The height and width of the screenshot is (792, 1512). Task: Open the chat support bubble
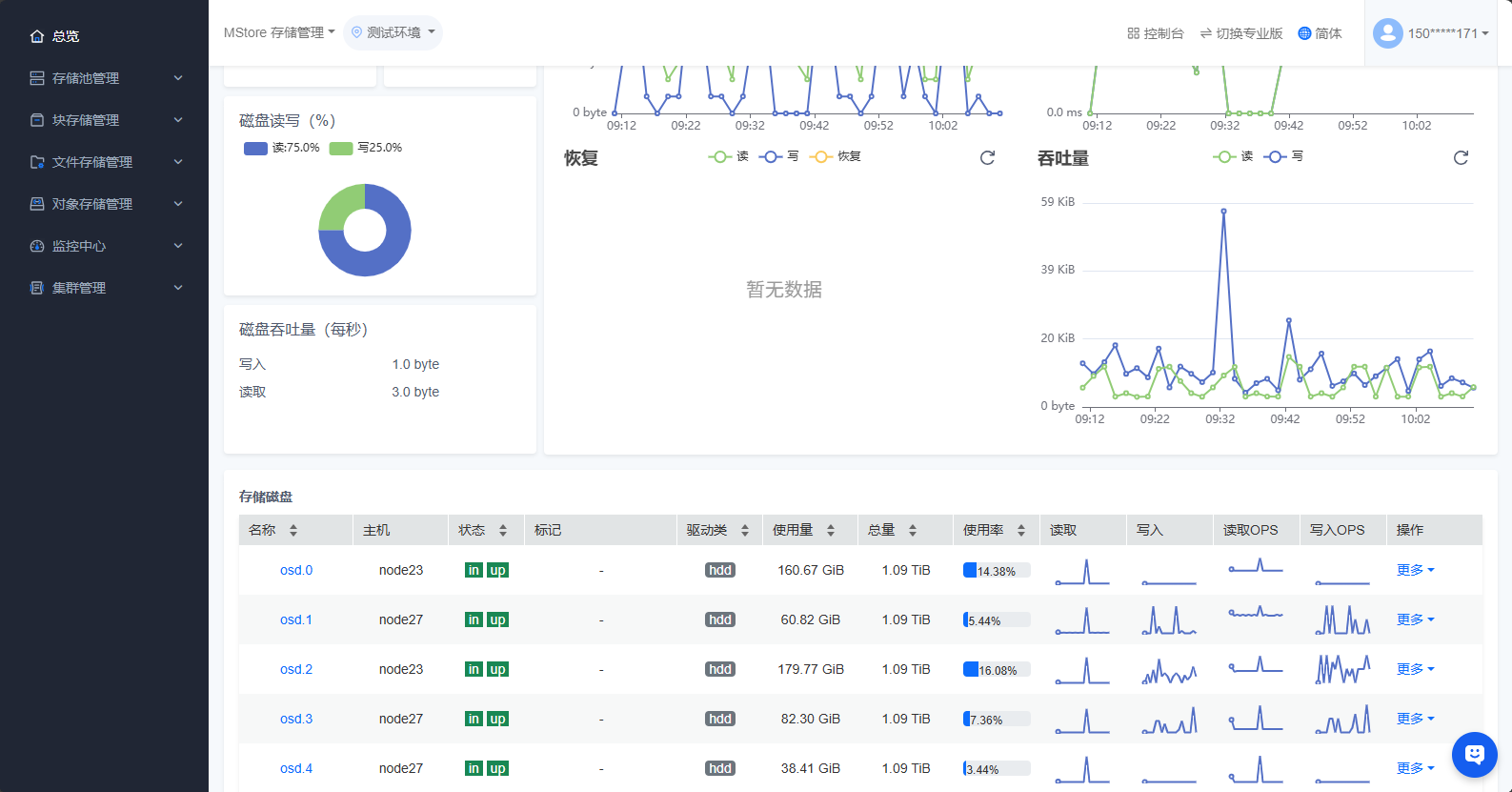tap(1474, 755)
